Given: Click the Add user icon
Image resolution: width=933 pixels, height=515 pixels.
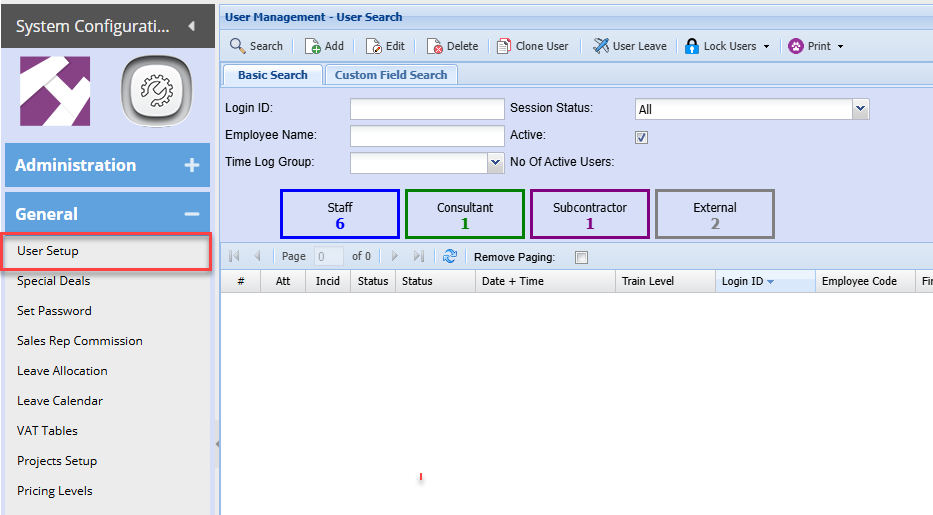Looking at the screenshot, I should pyautogui.click(x=313, y=46).
